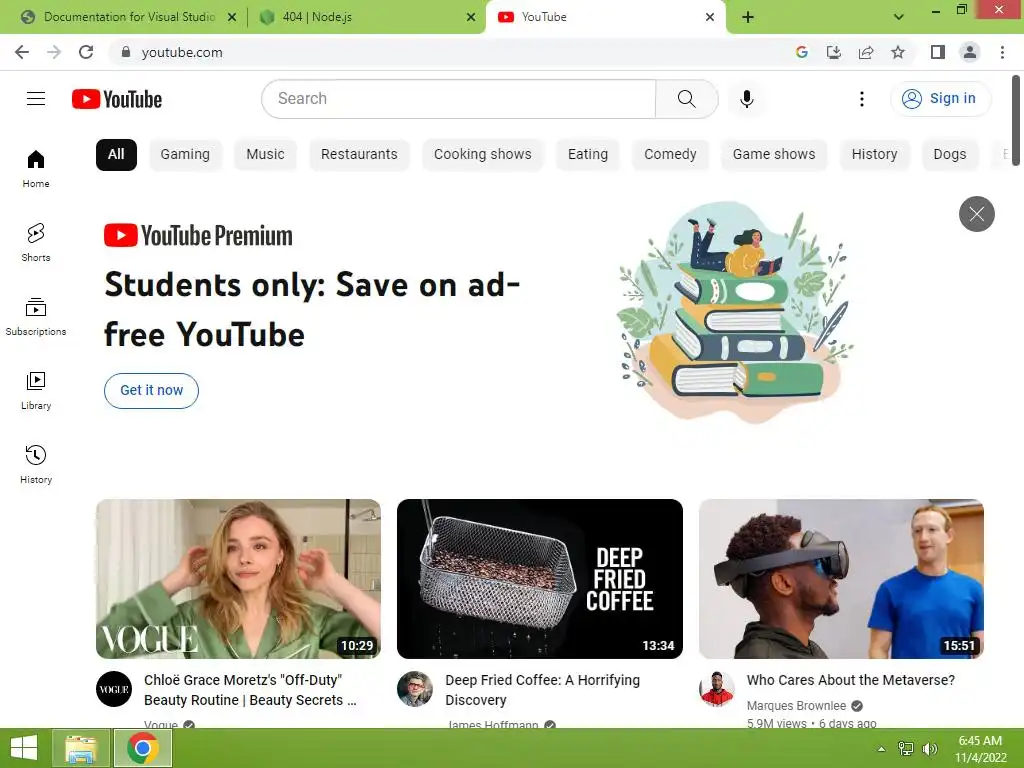Click the Chrome back arrow
The height and width of the screenshot is (768, 1024).
tap(22, 52)
